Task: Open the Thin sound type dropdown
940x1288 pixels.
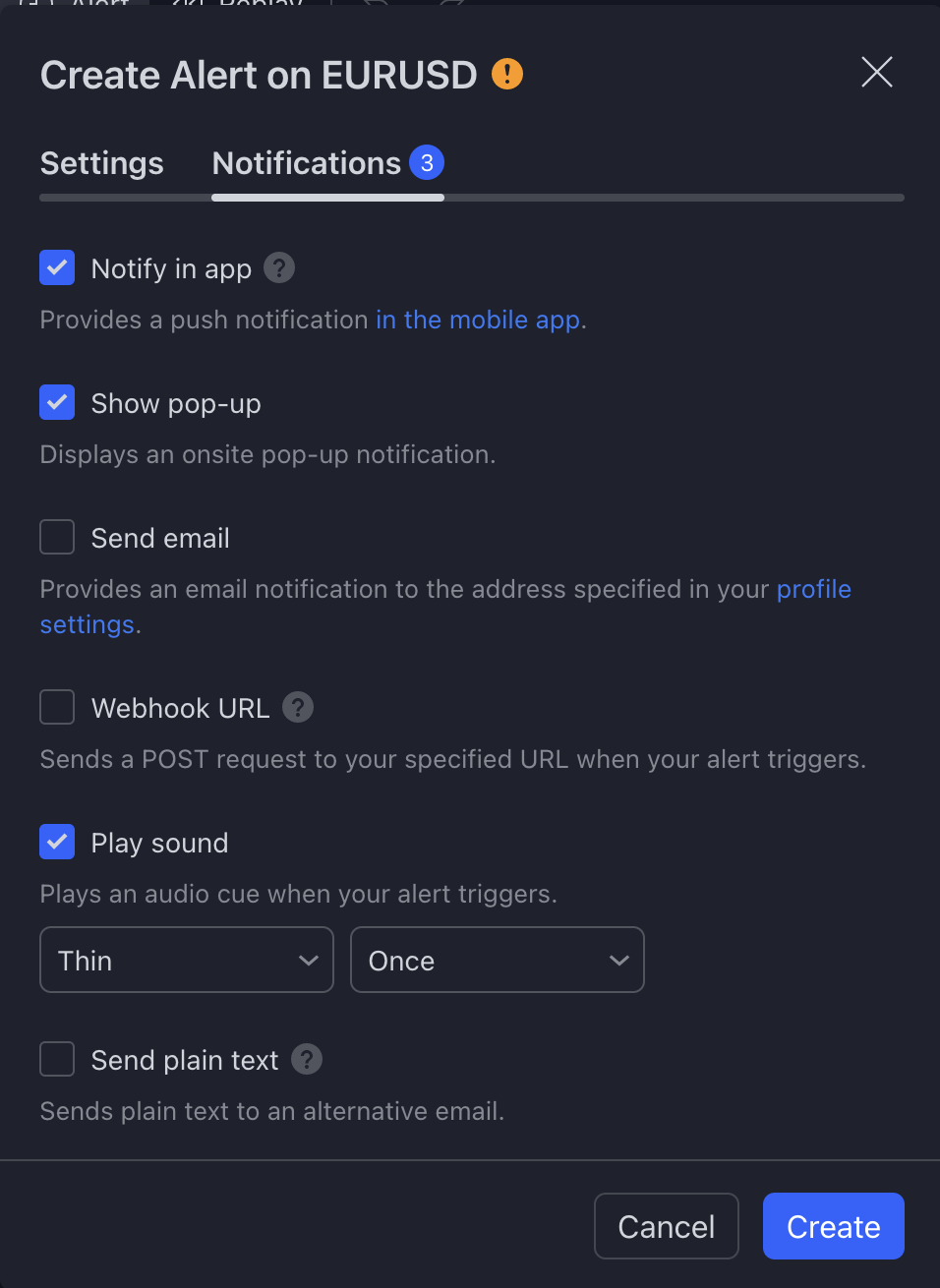Action: point(187,960)
